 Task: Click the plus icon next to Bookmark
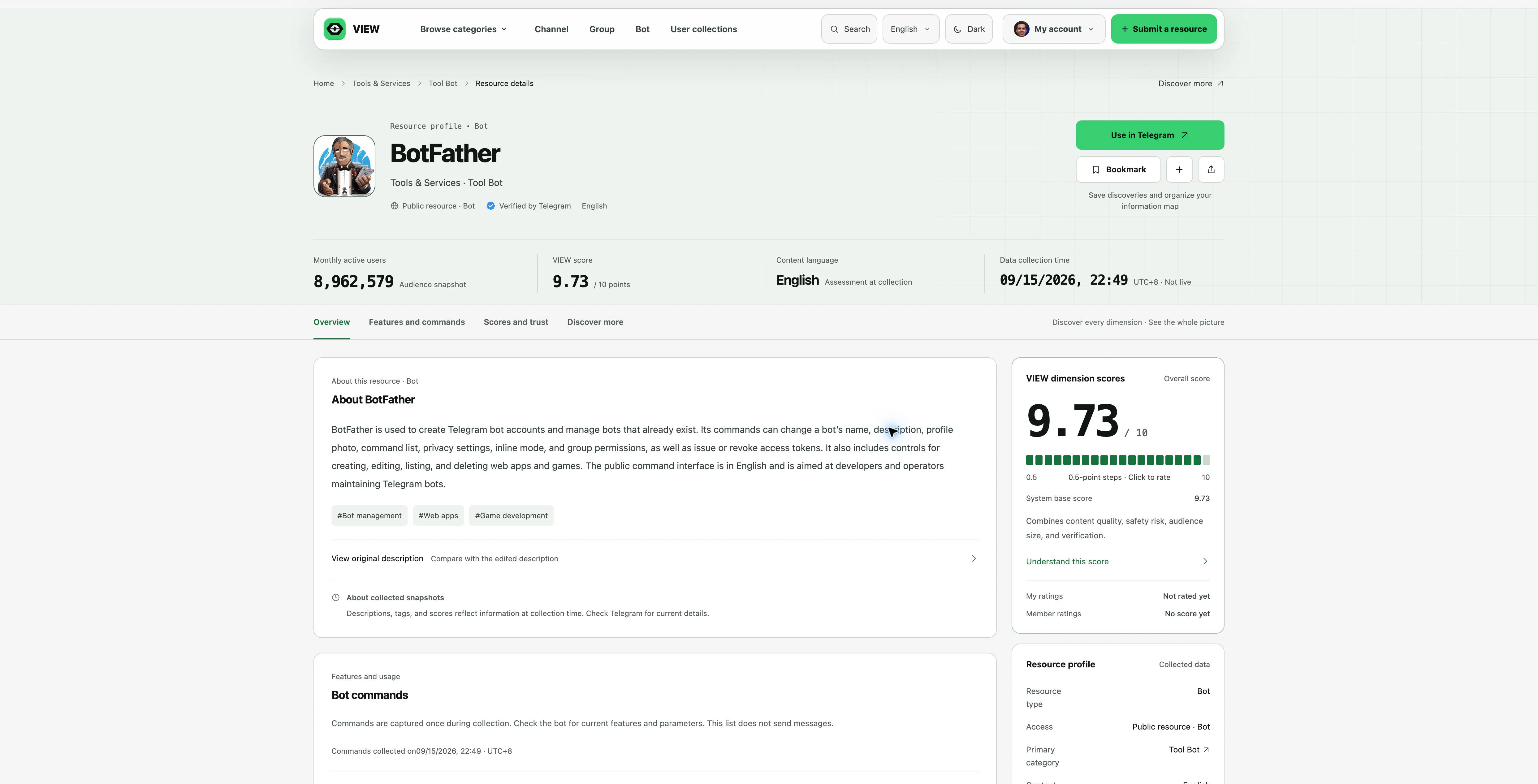coord(1179,170)
